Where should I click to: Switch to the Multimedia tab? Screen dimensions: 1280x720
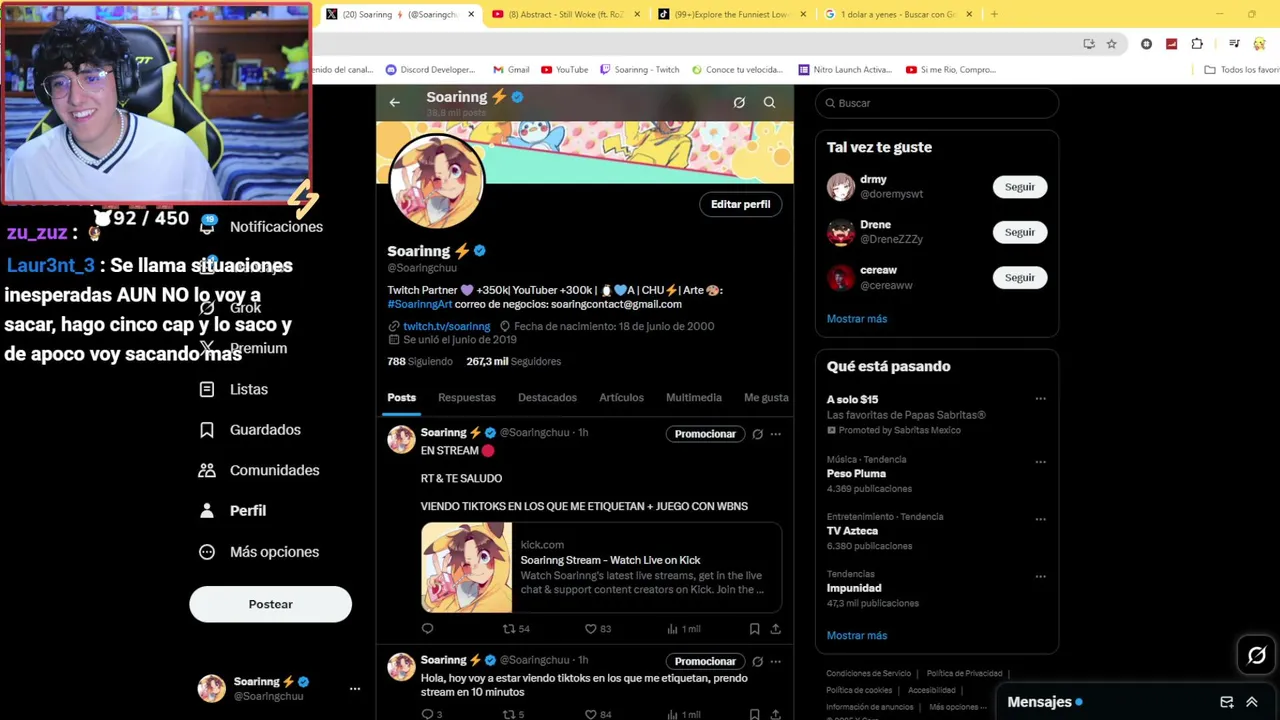pyautogui.click(x=693, y=397)
